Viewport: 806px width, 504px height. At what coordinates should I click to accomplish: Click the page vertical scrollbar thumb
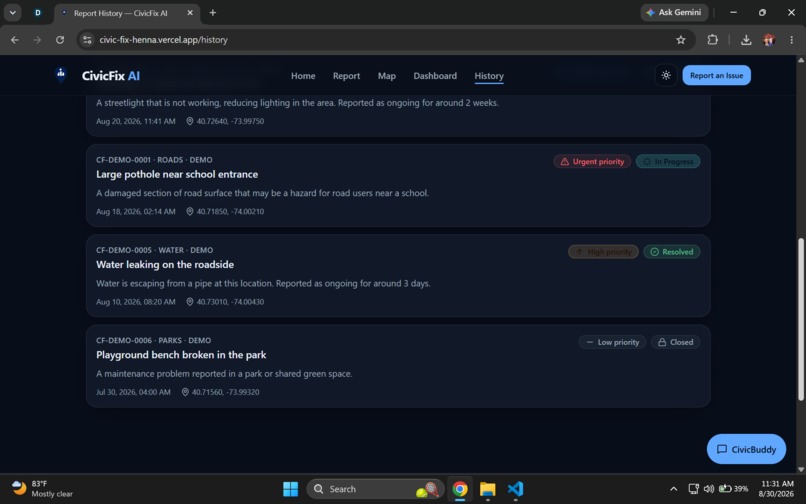tap(800, 319)
